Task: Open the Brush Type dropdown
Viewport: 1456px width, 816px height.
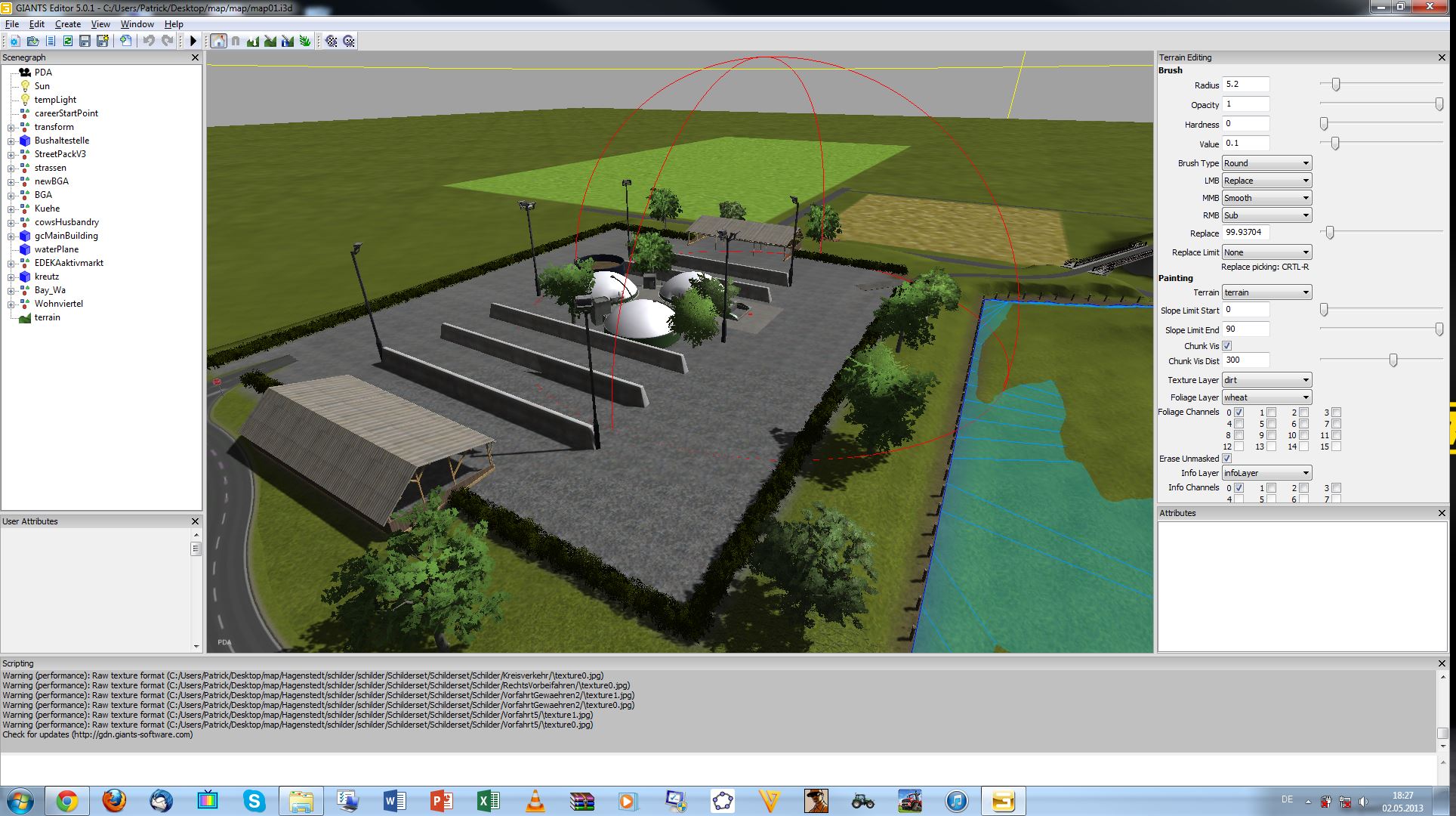Action: (1266, 163)
